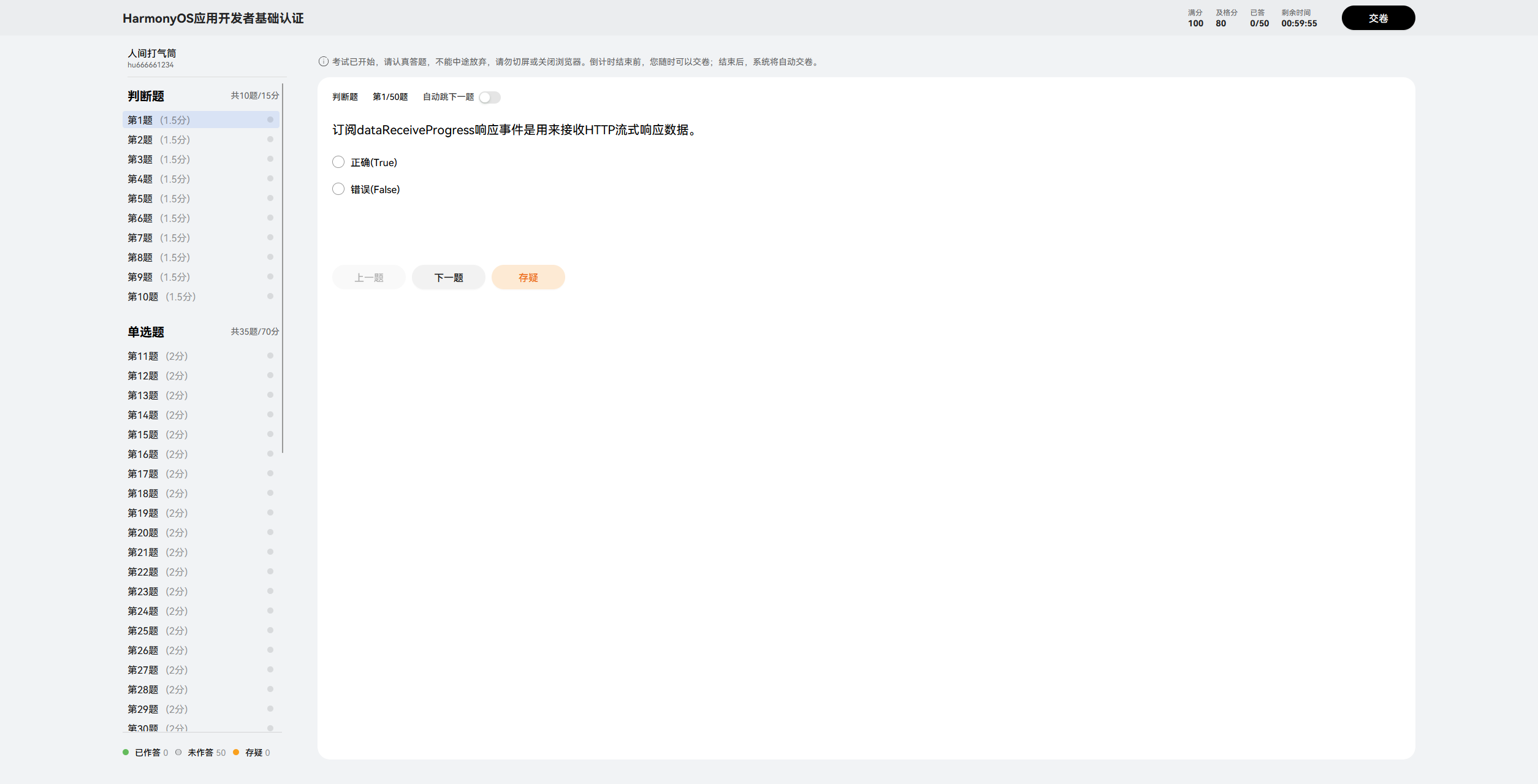Click status dot next to 第11题

270,356
